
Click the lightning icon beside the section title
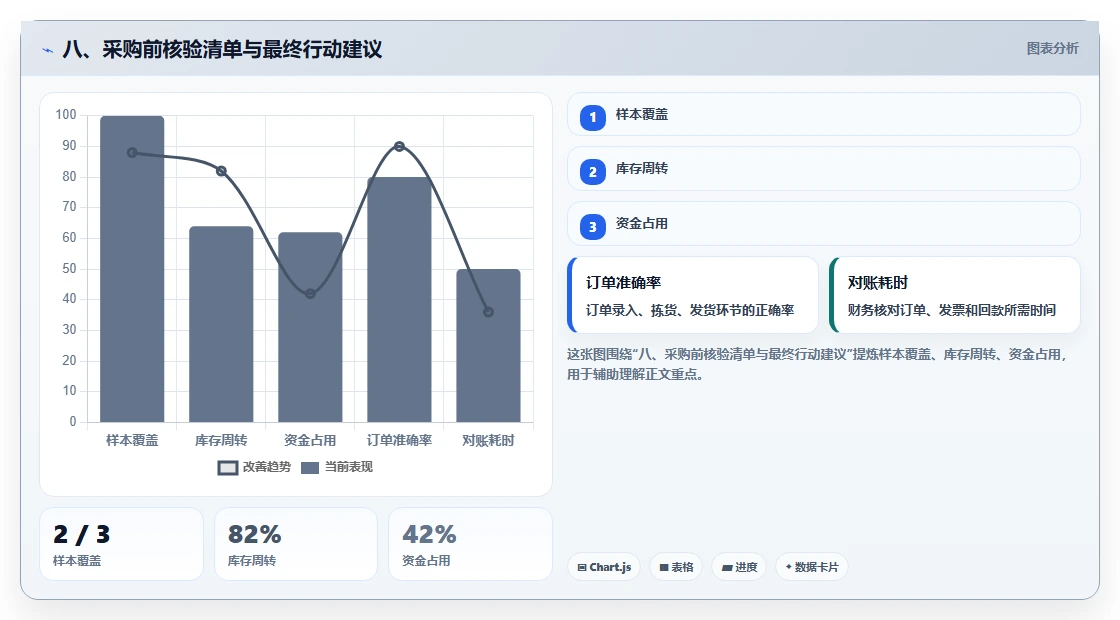click(48, 50)
